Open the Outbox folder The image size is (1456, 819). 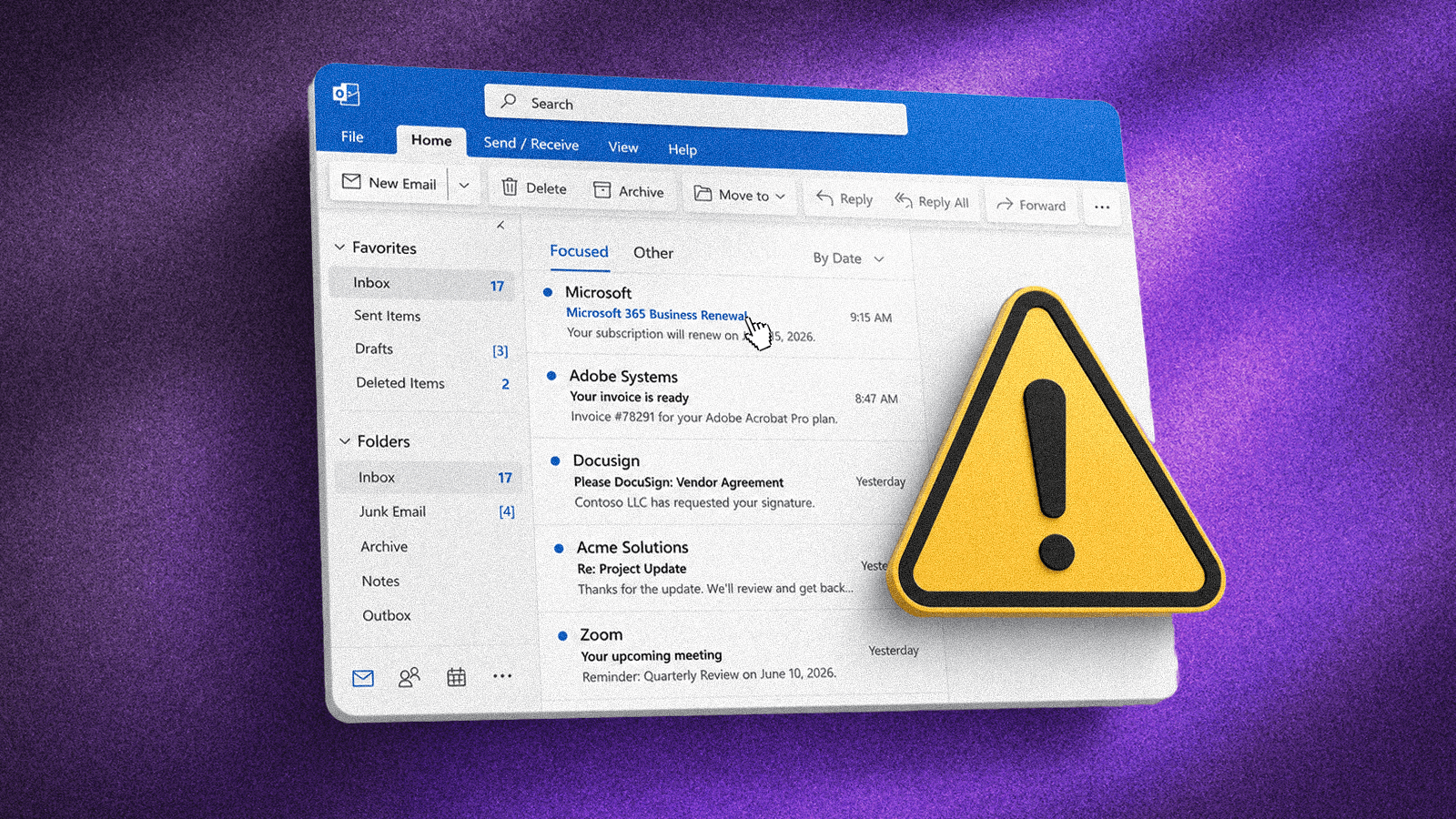[x=387, y=615]
